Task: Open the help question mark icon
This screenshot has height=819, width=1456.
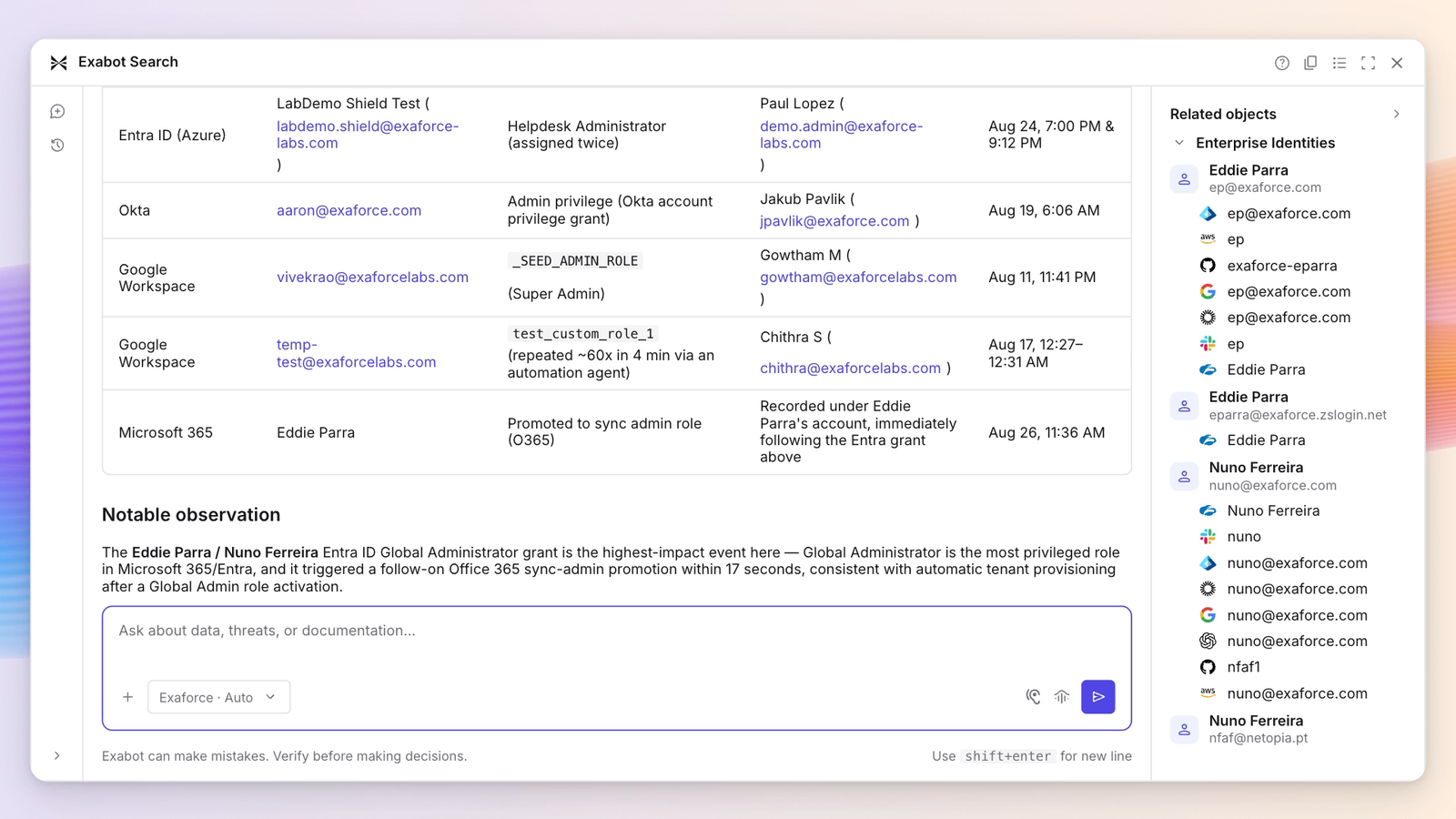Action: click(1281, 63)
